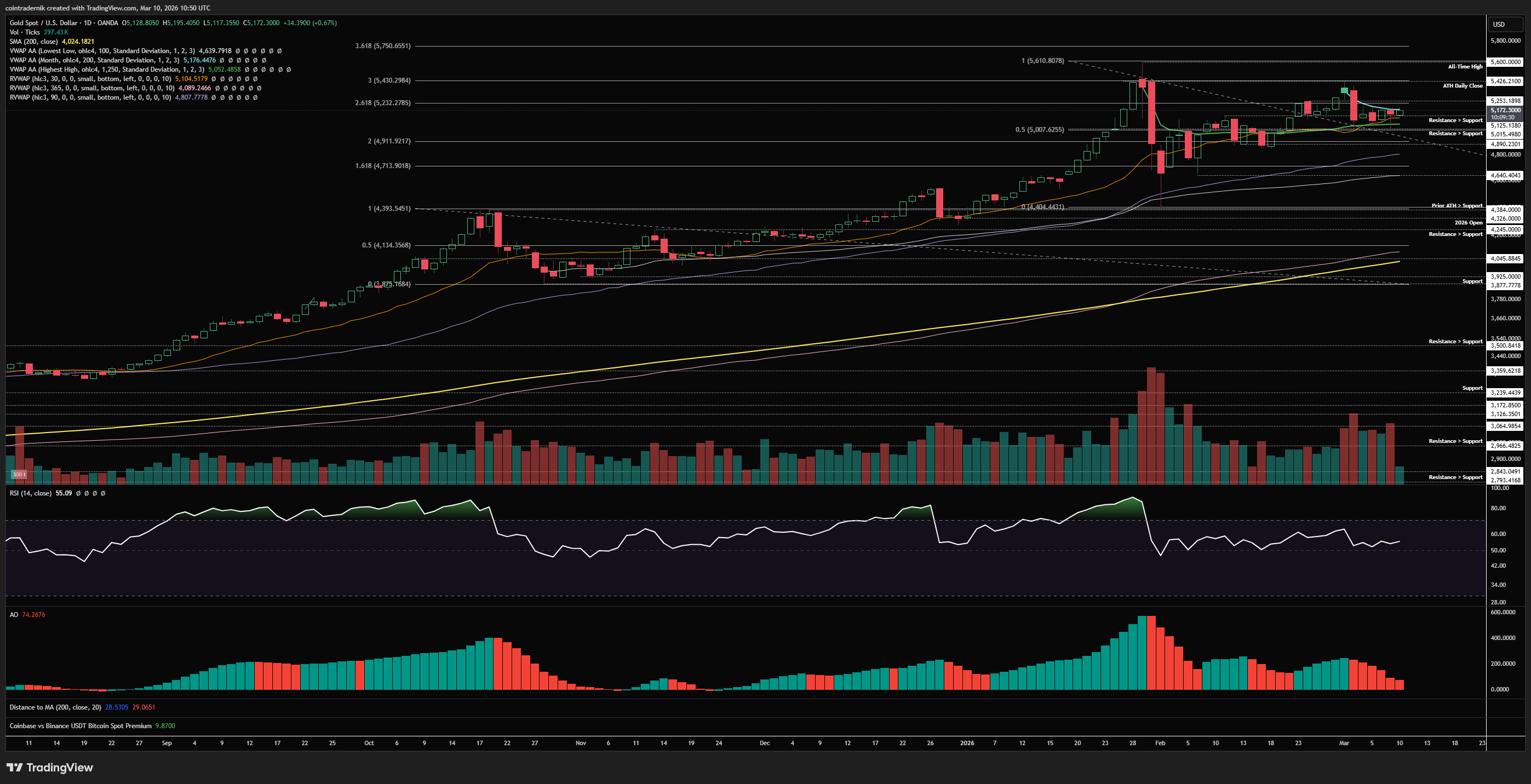Select the RVWAP (hlc3, 365) legend entry
This screenshot has height=784, width=1531.
[x=91, y=88]
